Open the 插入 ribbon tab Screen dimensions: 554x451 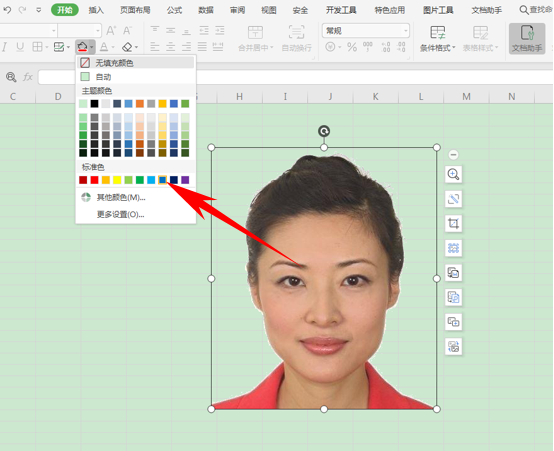pos(96,10)
